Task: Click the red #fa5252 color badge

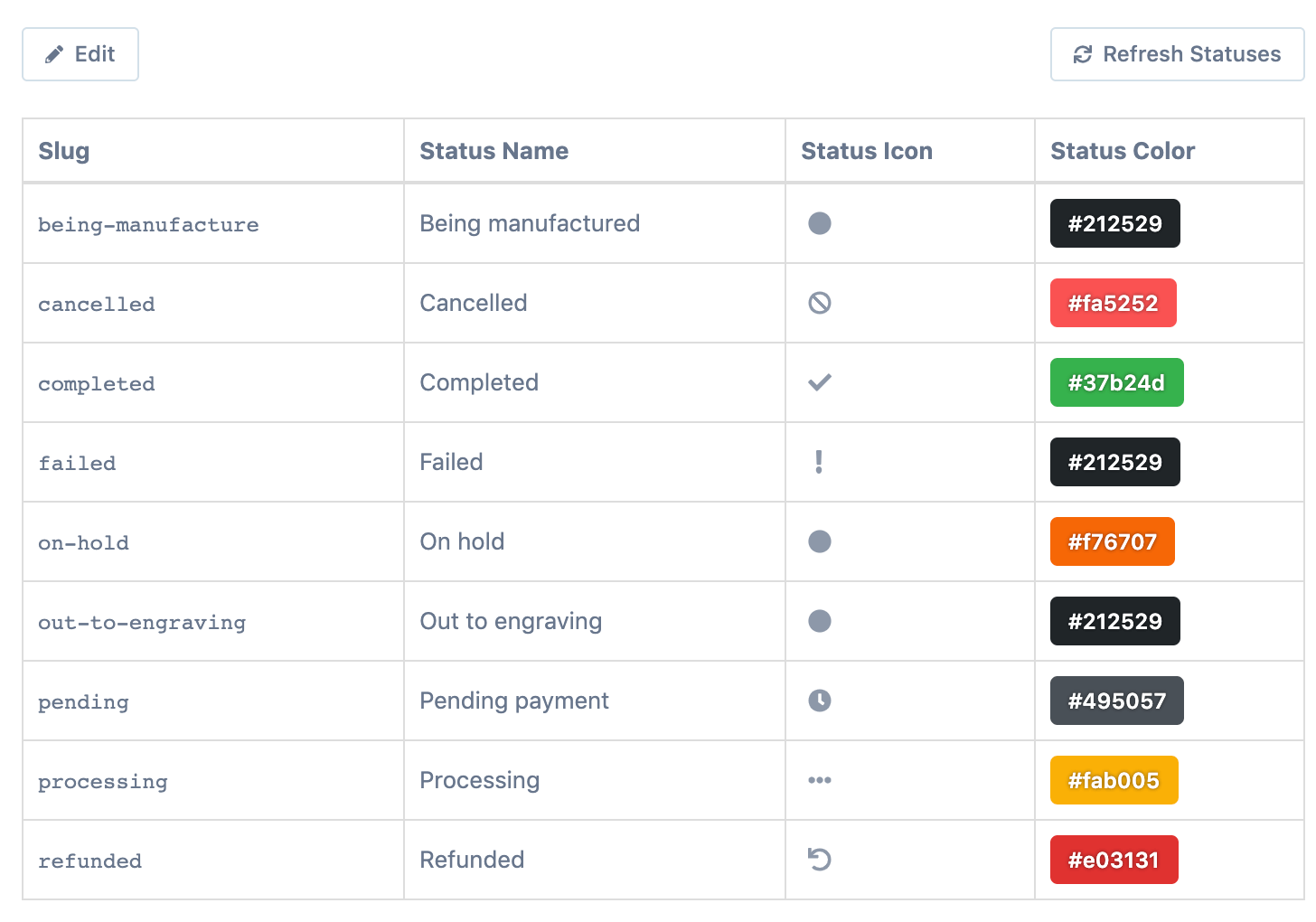Action: pos(1113,303)
